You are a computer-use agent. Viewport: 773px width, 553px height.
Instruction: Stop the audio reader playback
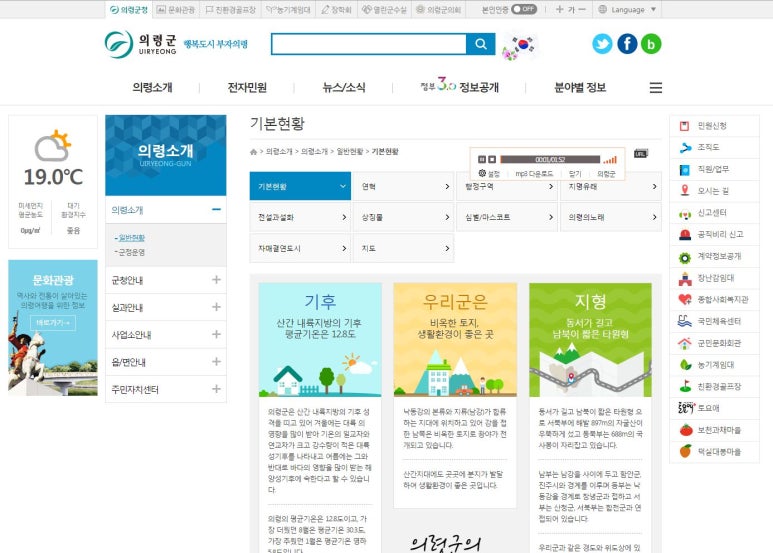click(x=492, y=160)
